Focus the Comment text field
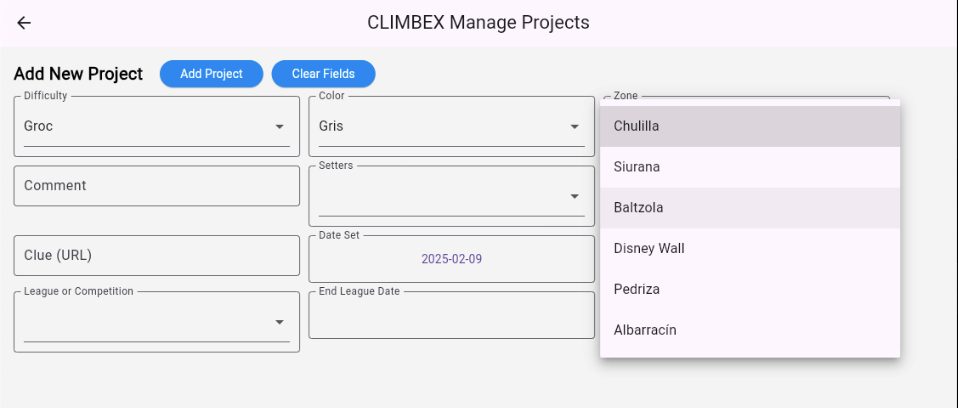The height and width of the screenshot is (408, 958). [x=156, y=186]
